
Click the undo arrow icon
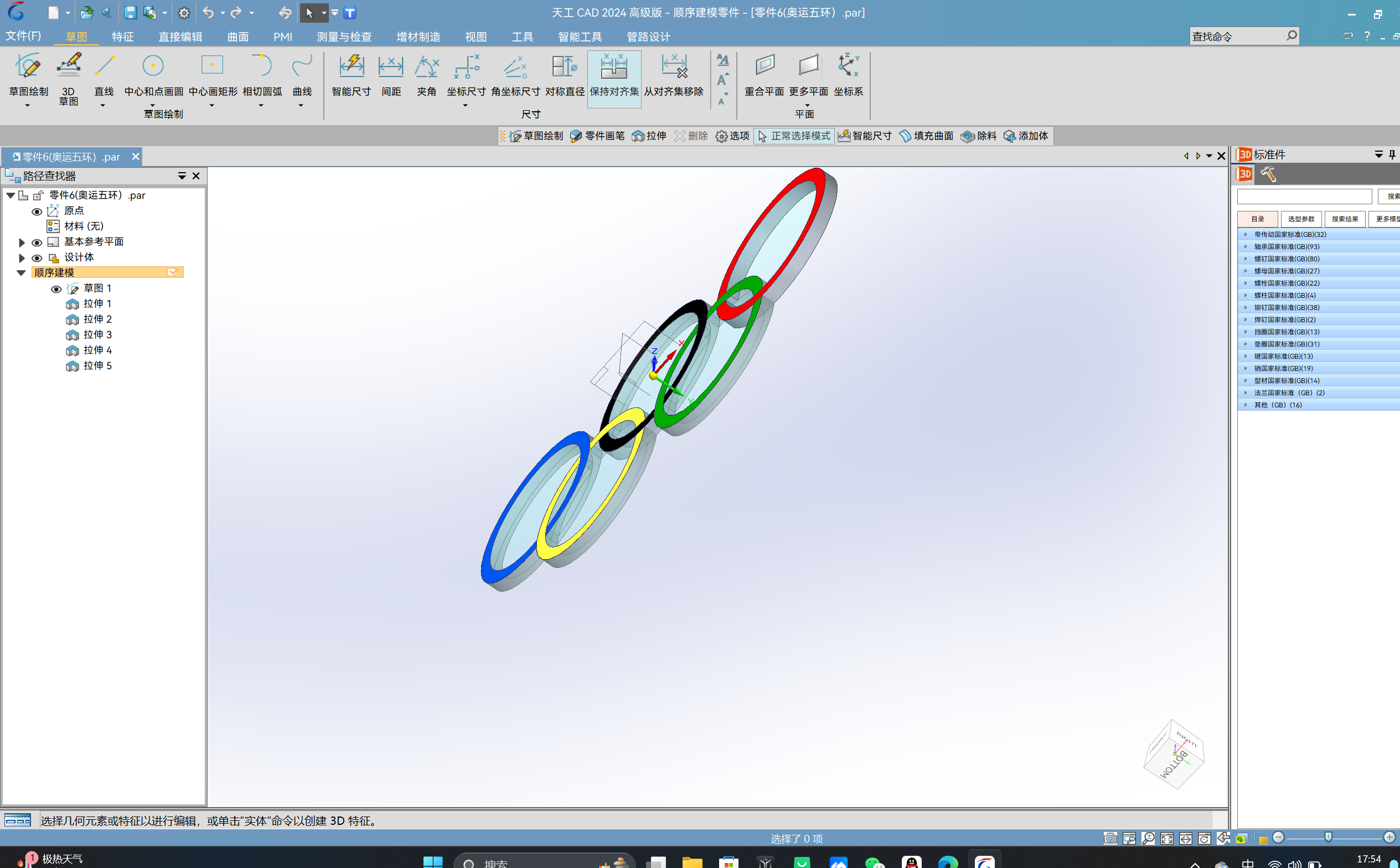click(x=208, y=13)
